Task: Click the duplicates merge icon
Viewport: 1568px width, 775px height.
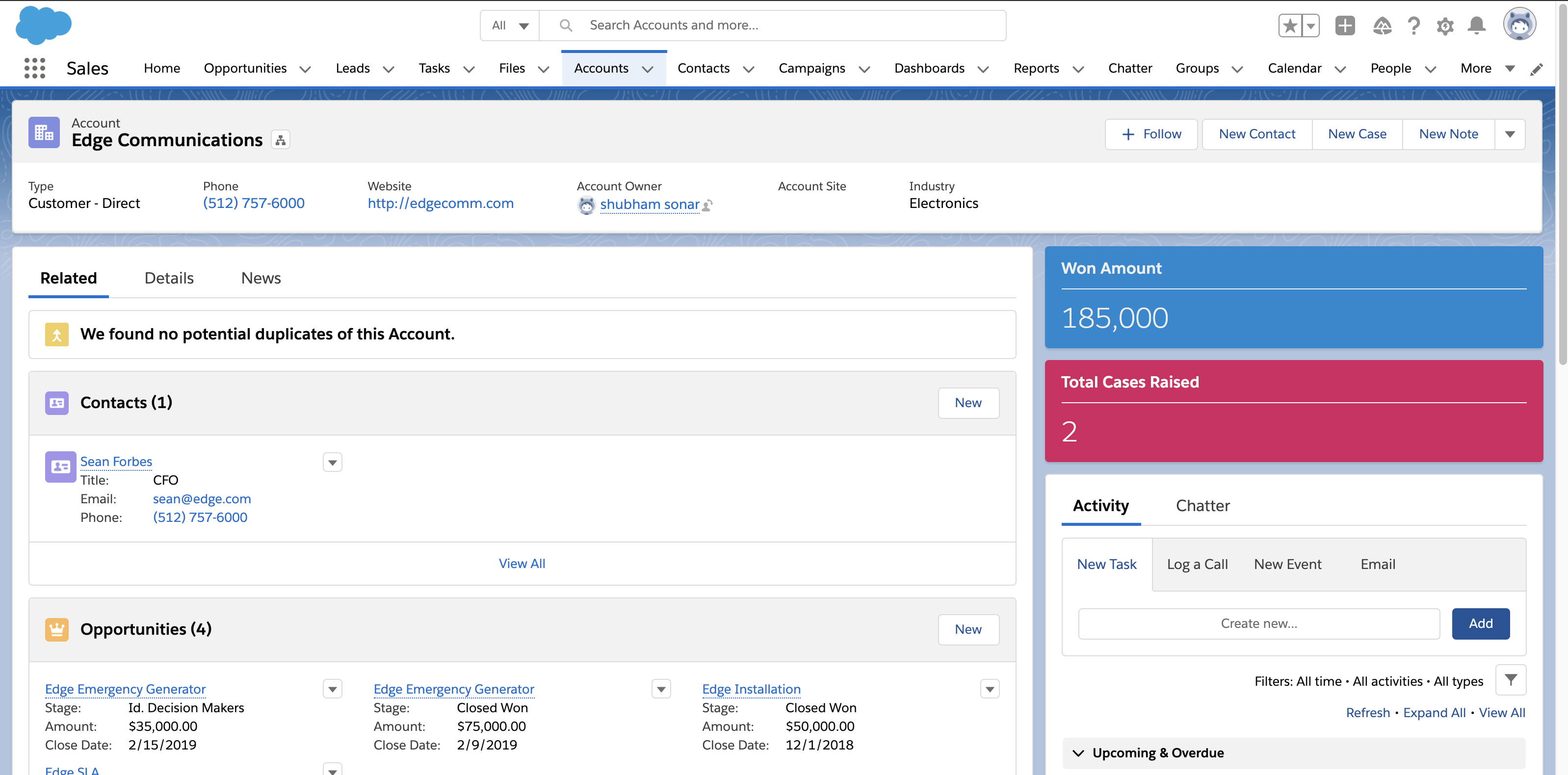Action: [56, 334]
